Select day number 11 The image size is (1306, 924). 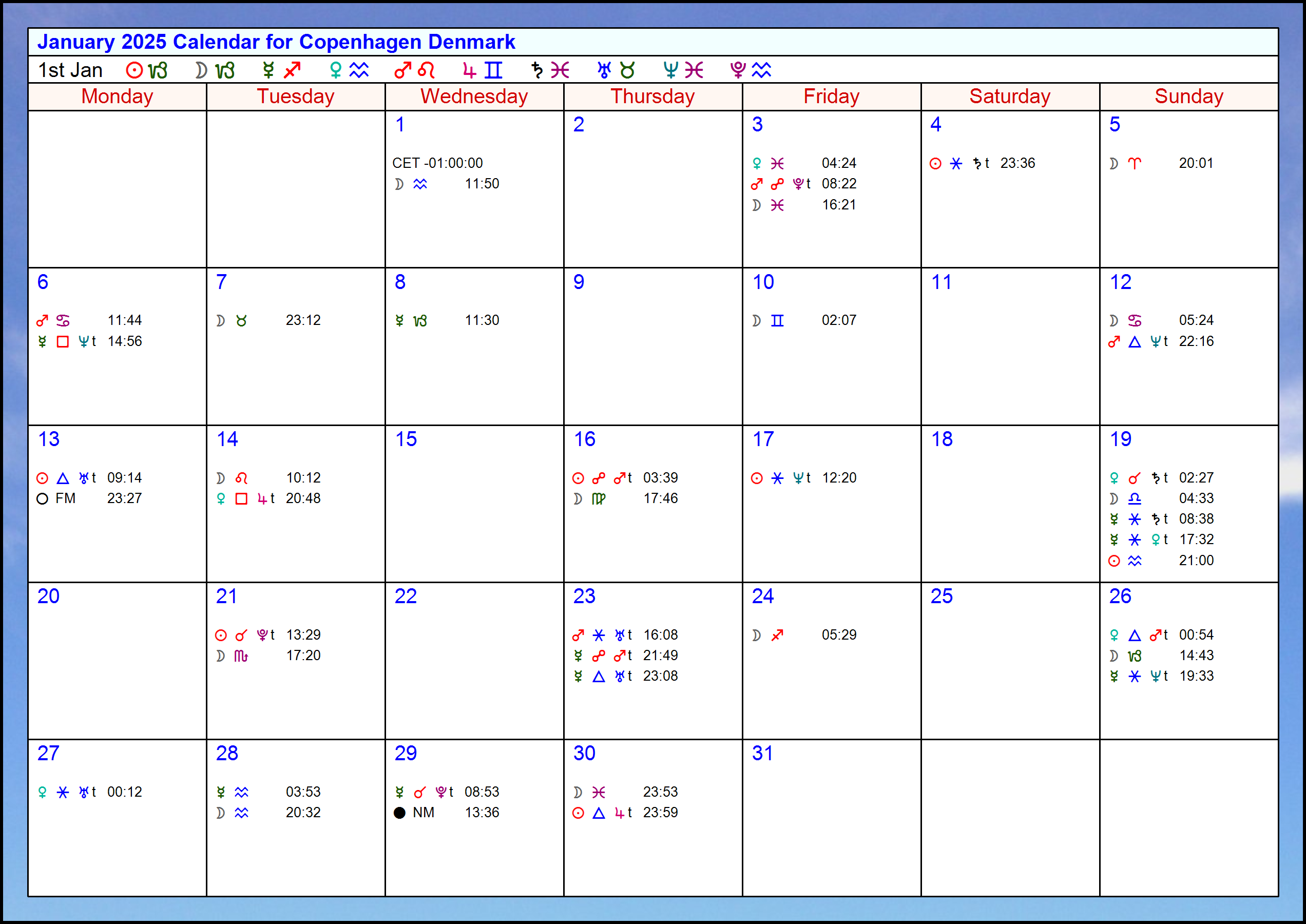point(941,282)
